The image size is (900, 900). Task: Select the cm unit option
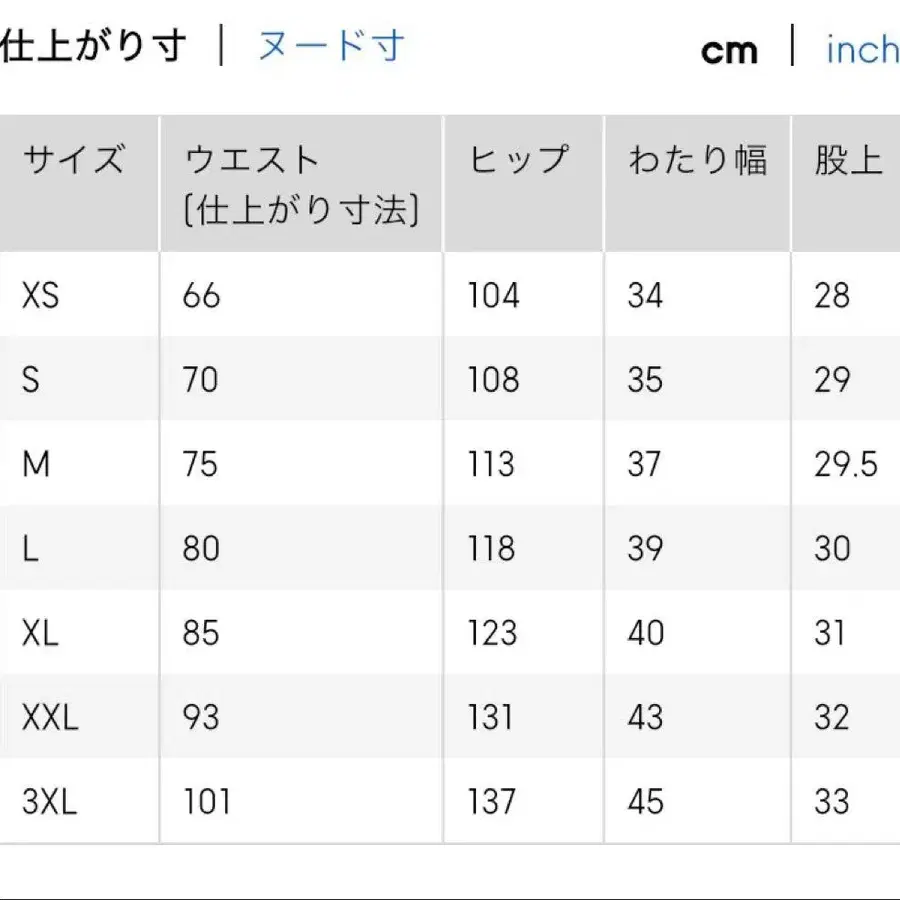(x=730, y=50)
